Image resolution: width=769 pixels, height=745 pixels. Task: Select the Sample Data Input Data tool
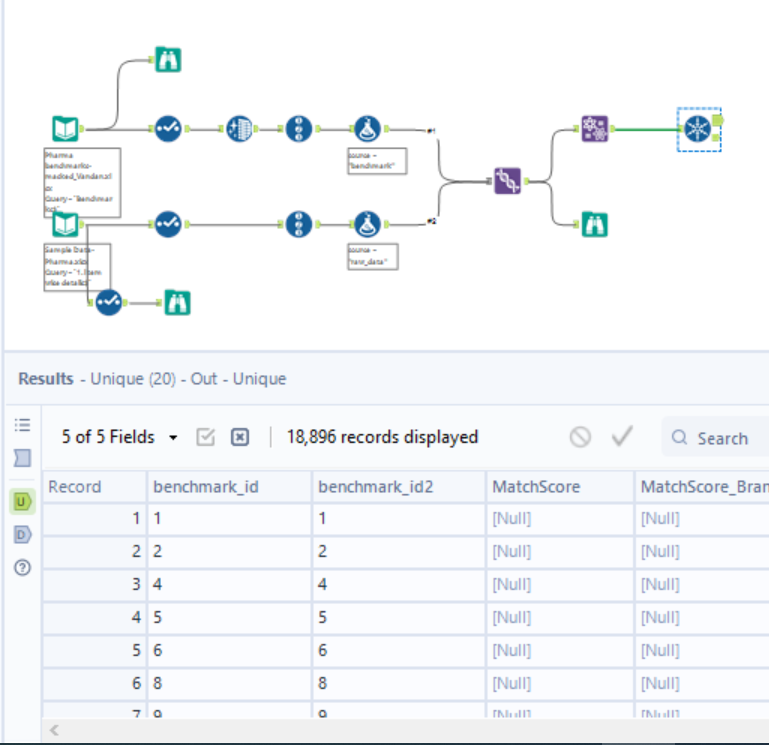tap(66, 224)
